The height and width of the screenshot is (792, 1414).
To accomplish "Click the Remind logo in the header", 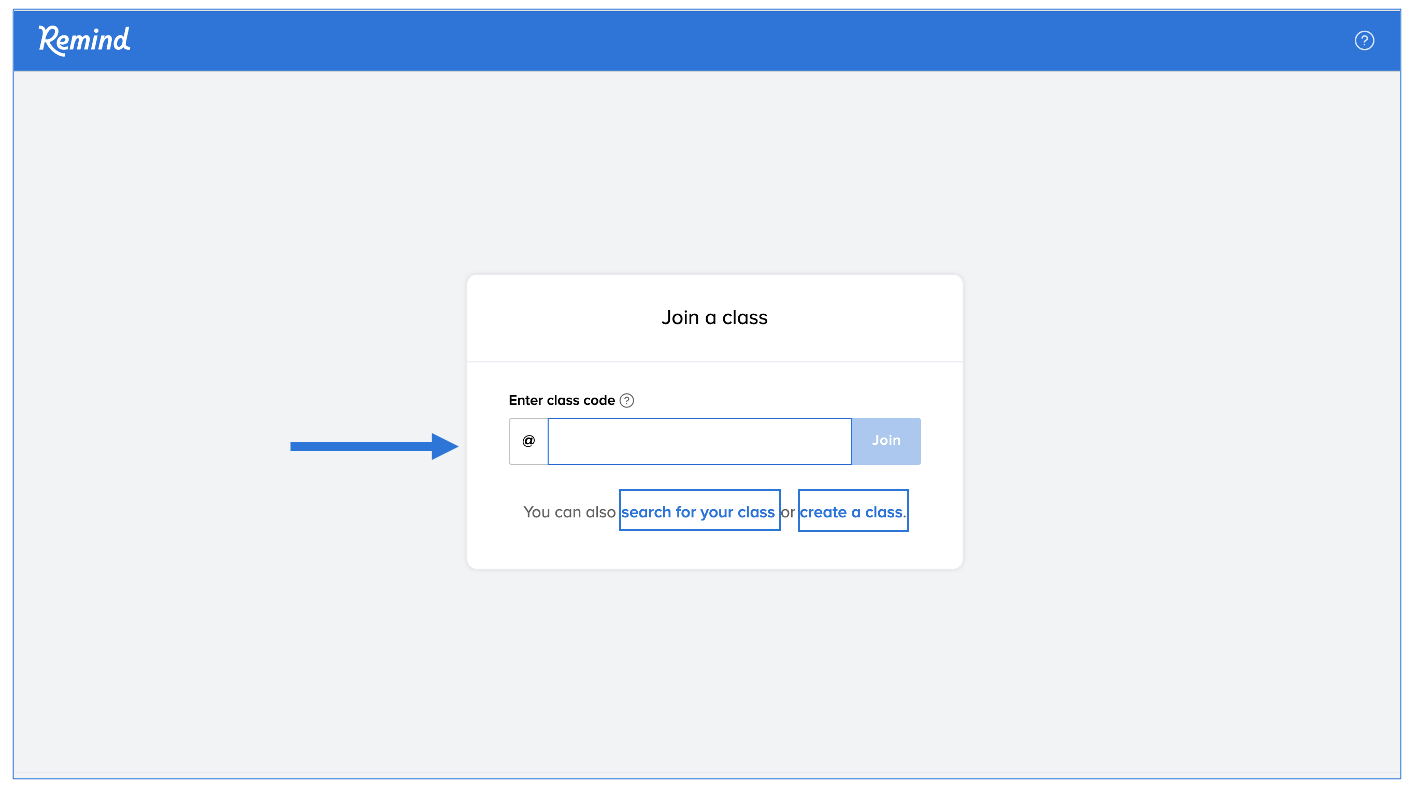I will [85, 40].
